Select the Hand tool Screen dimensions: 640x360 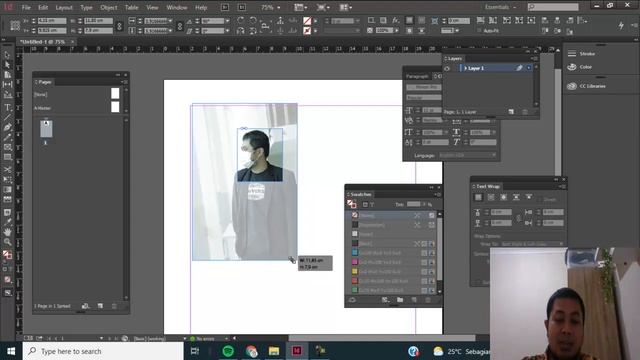(x=7, y=232)
